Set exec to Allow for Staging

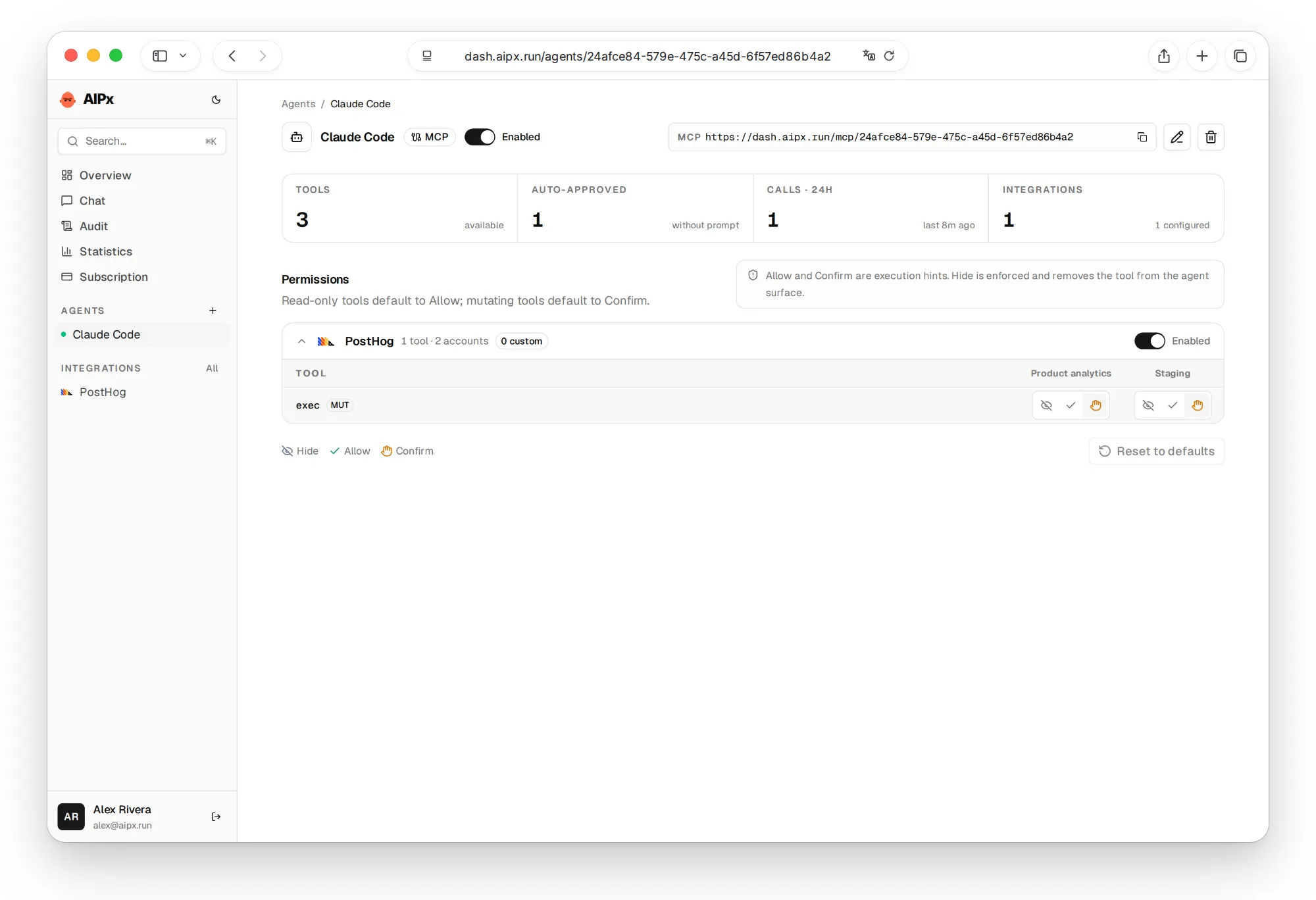(x=1173, y=405)
